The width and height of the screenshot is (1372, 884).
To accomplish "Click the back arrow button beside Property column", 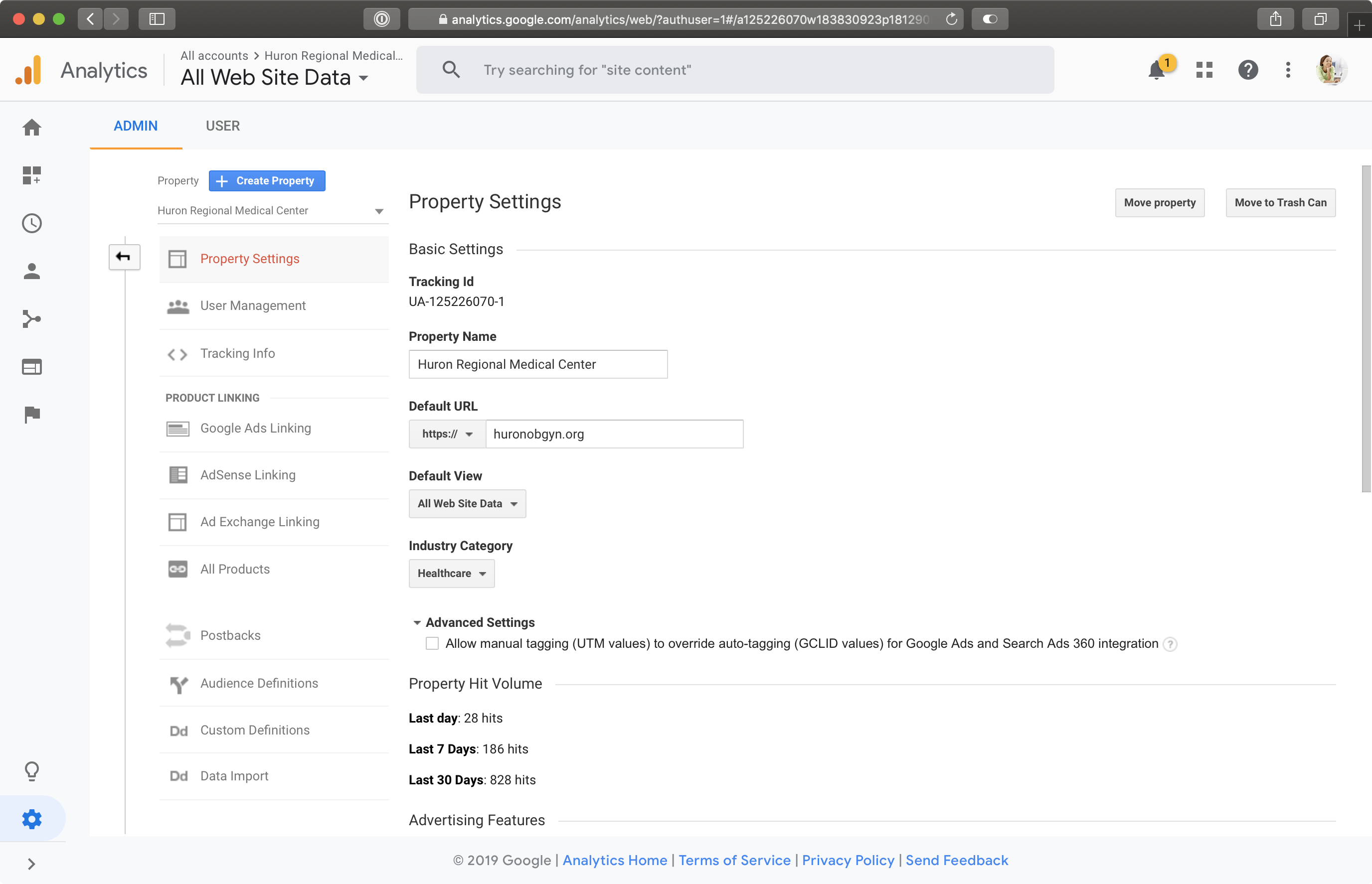I will 124,257.
